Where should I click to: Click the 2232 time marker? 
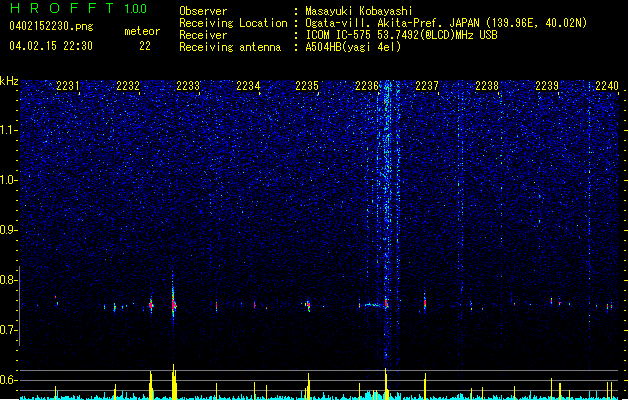point(128,86)
